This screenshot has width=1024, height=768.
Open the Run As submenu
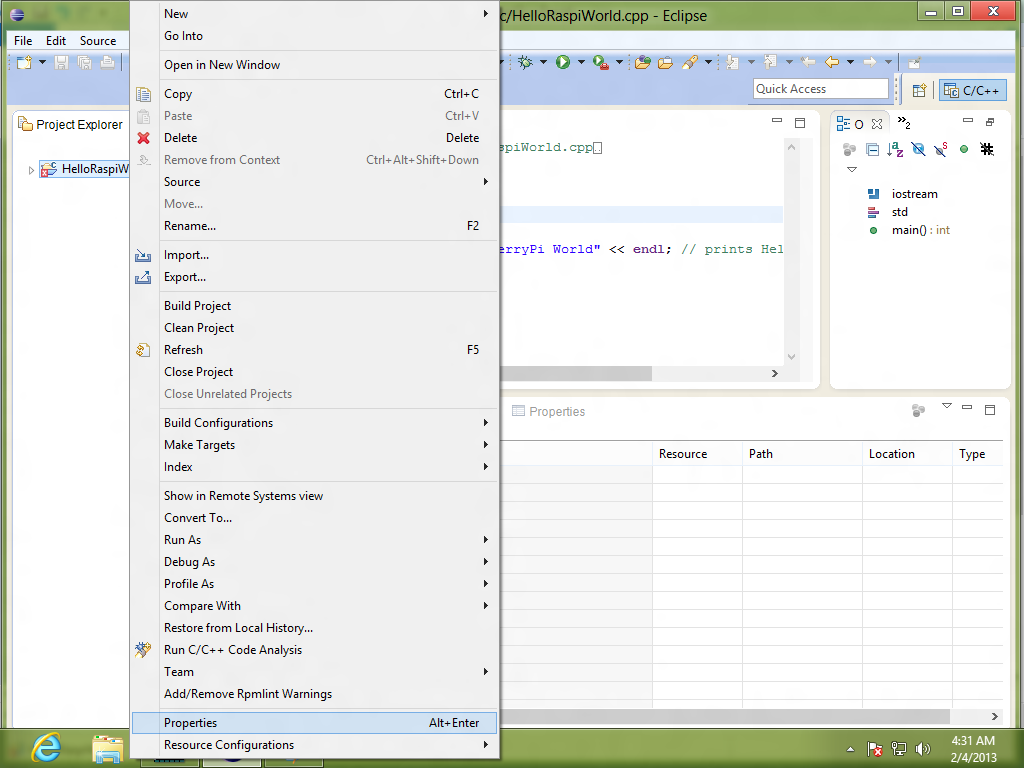[x=314, y=539]
